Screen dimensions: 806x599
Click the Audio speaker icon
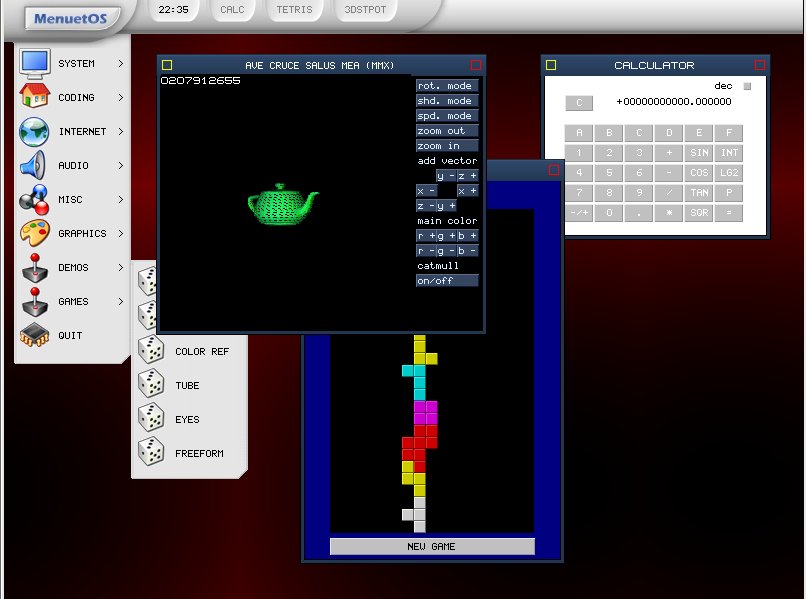pyautogui.click(x=34, y=165)
